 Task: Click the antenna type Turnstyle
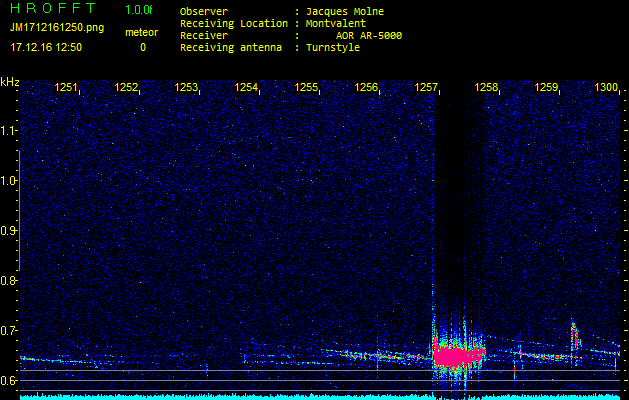pos(333,48)
